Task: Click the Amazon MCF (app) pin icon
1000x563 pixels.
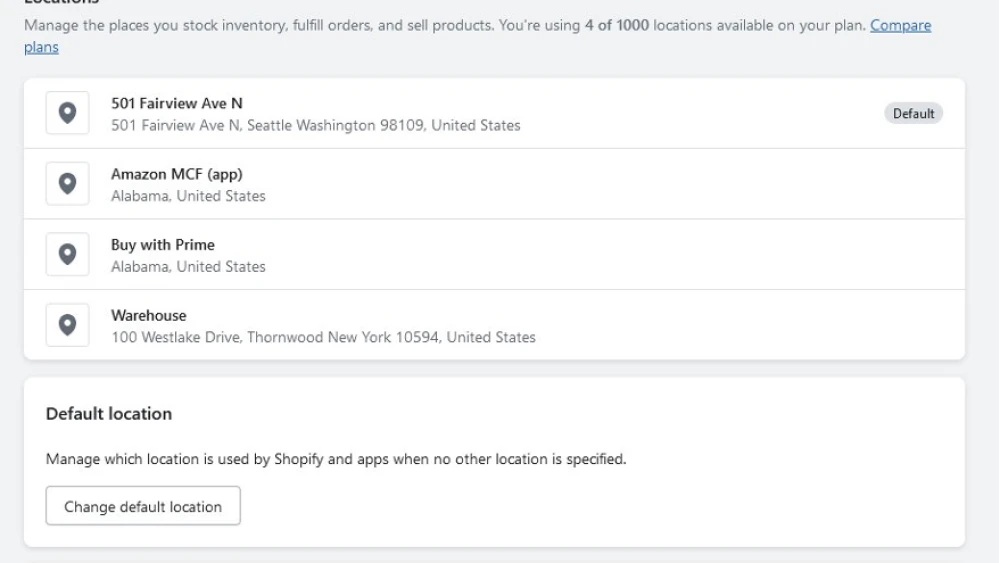Action: click(67, 184)
